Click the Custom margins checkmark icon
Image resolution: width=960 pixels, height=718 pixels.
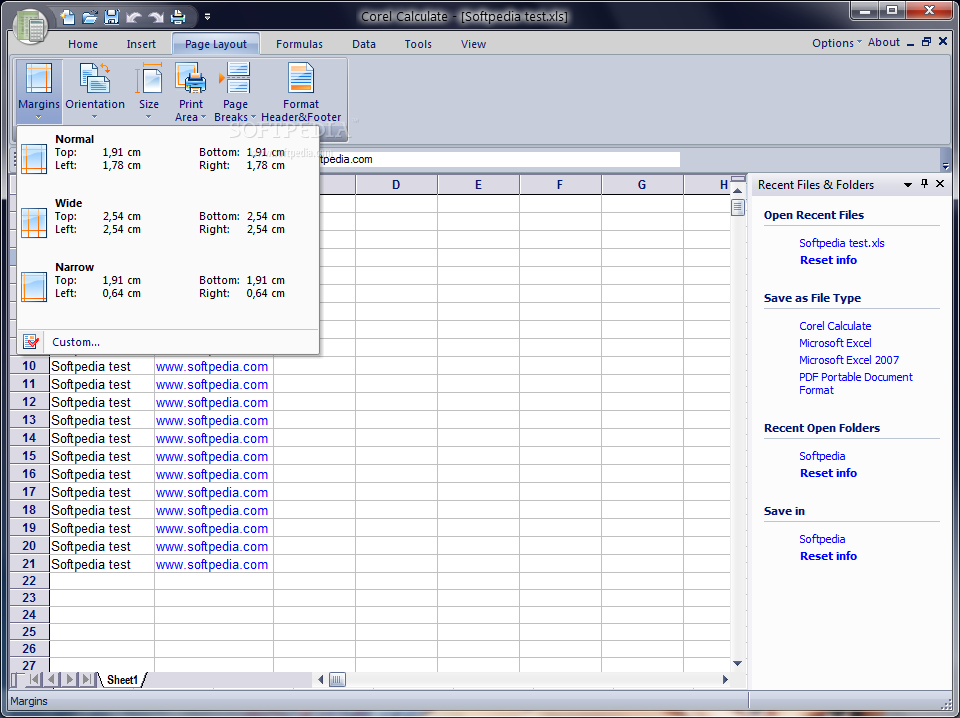pyautogui.click(x=31, y=342)
